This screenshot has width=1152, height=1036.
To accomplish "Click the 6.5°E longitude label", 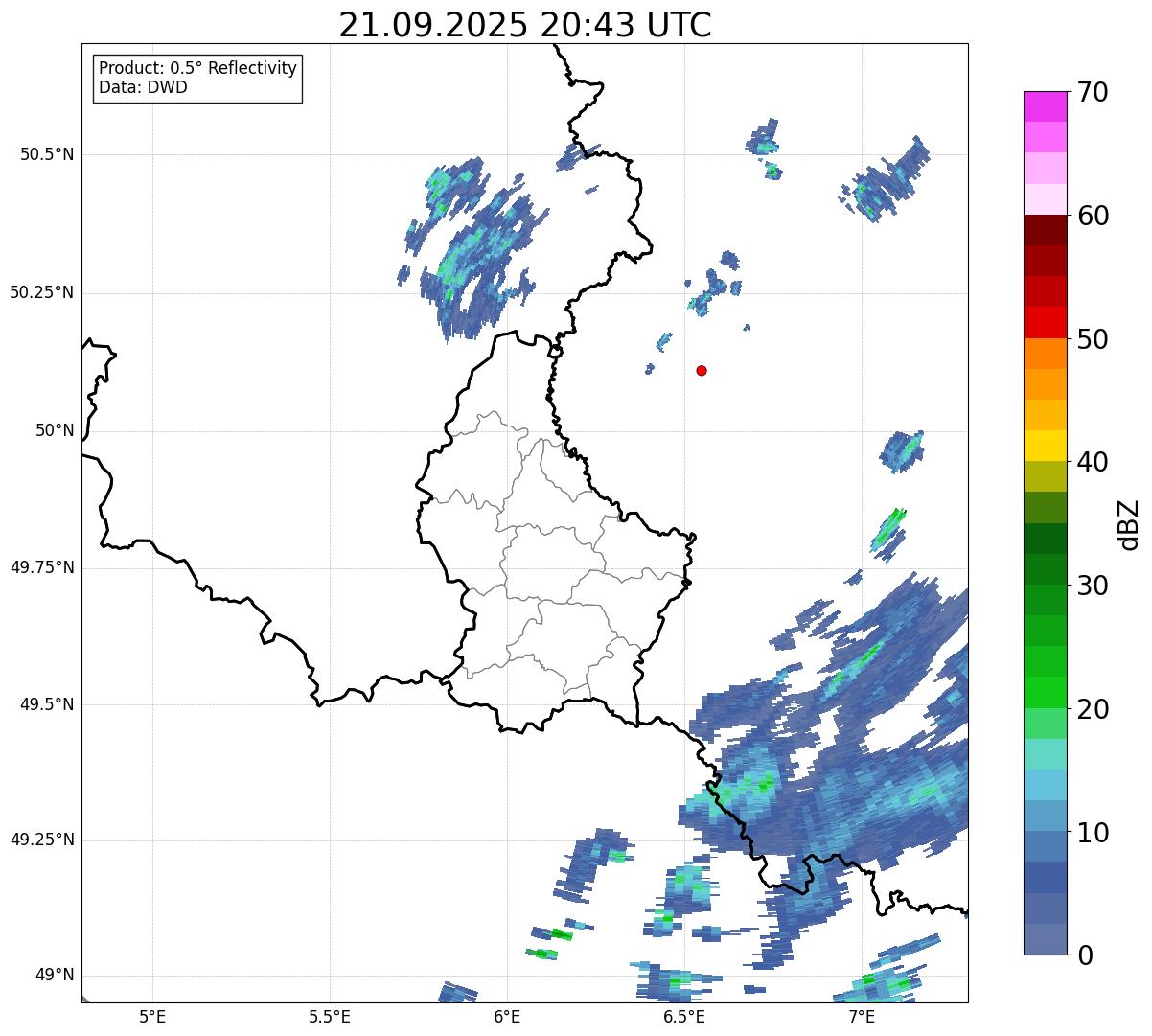I will click(685, 1016).
